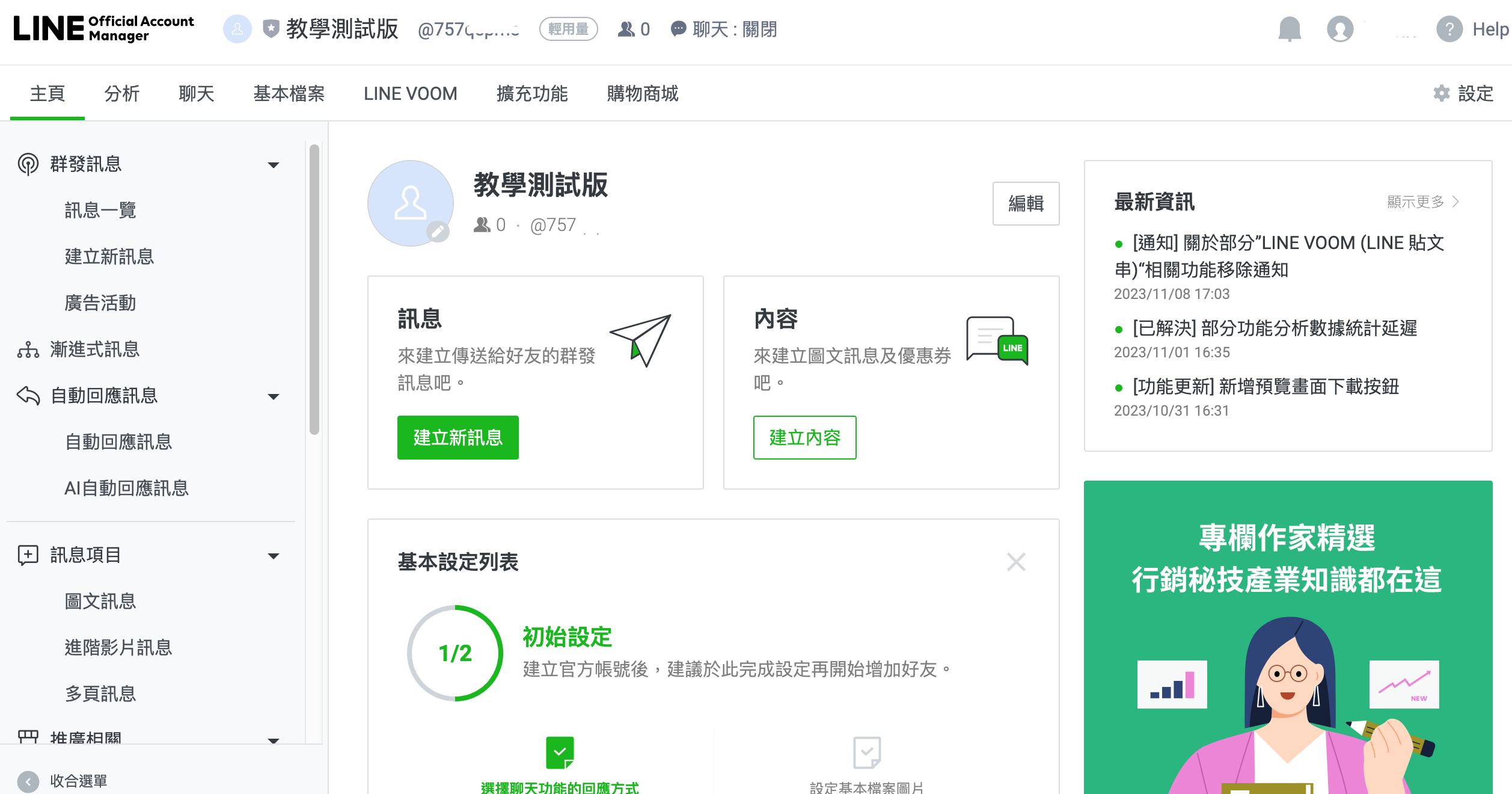The image size is (1512, 794).
Task: Click the user account avatar in header
Action: 1339,29
